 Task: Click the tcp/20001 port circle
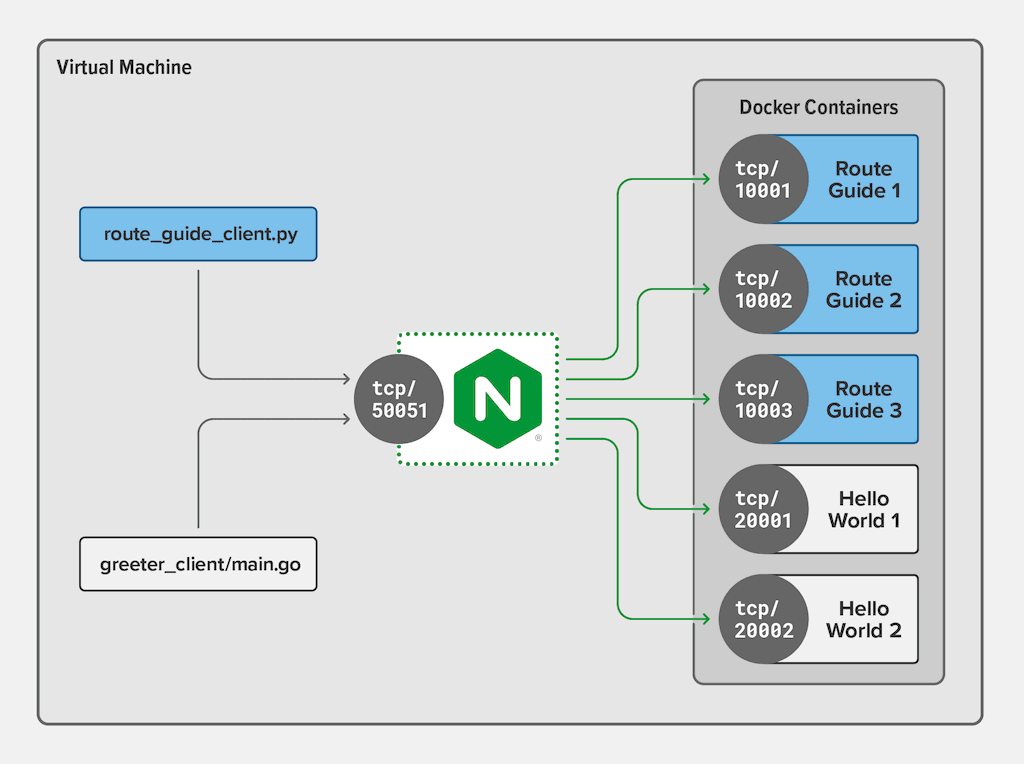click(762, 510)
